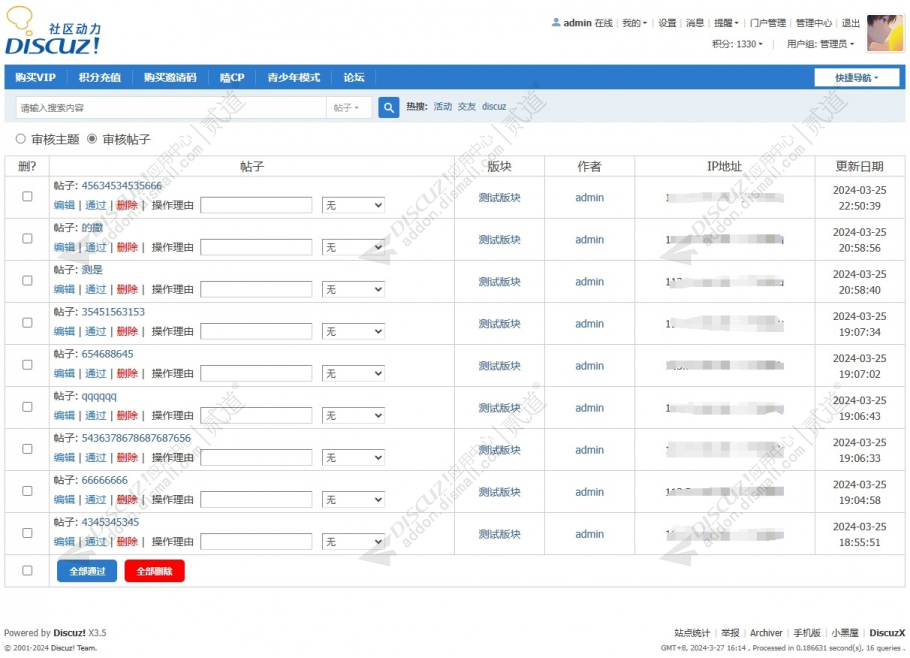Select the 审核主题 radio button

coord(21,139)
